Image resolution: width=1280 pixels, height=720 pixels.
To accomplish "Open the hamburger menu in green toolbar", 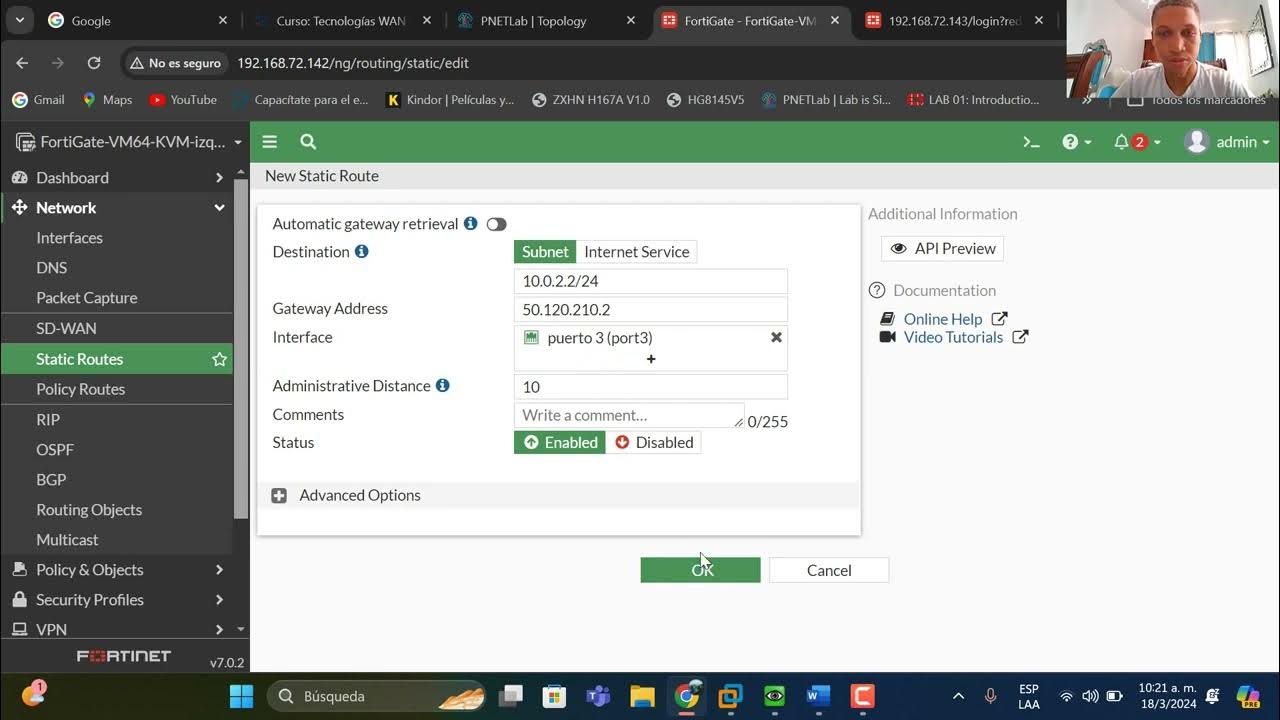I will pos(269,142).
